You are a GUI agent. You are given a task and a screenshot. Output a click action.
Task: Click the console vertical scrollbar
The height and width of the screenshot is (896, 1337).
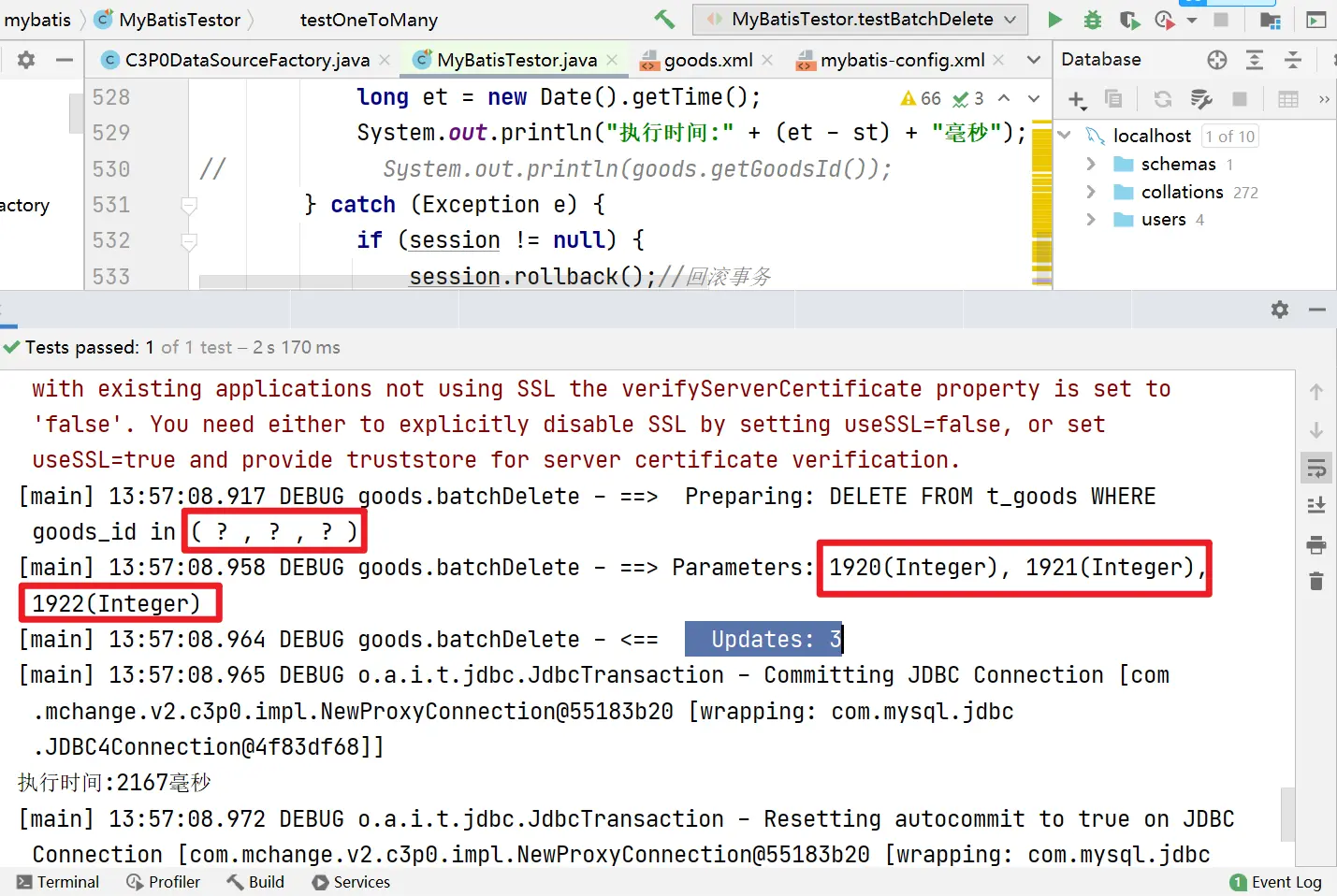point(1288,815)
